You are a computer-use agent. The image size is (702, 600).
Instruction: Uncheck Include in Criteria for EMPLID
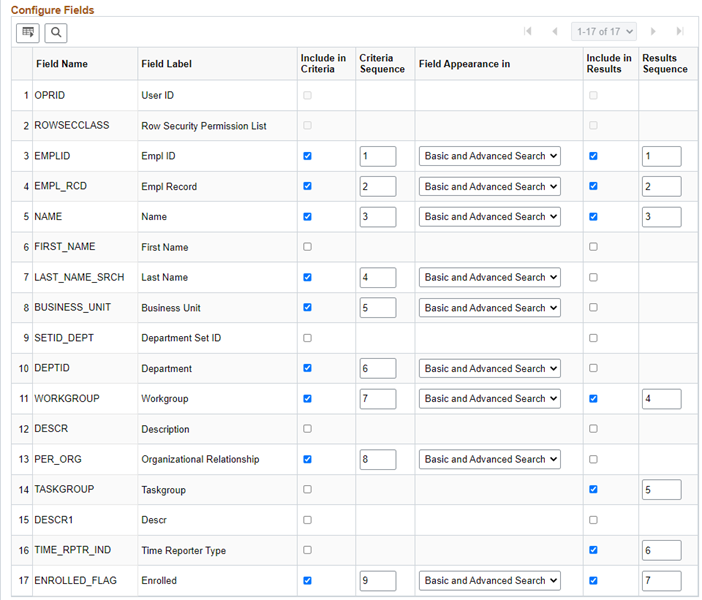tap(307, 156)
